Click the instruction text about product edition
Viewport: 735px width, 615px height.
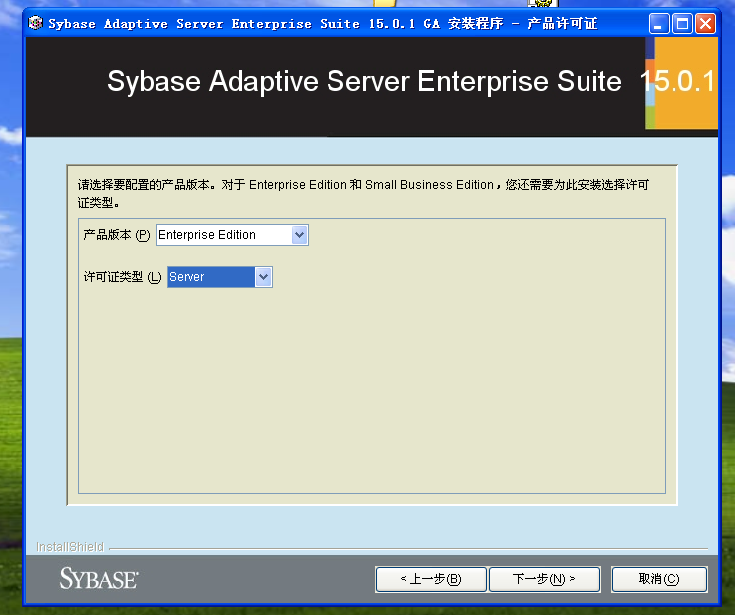(x=363, y=194)
